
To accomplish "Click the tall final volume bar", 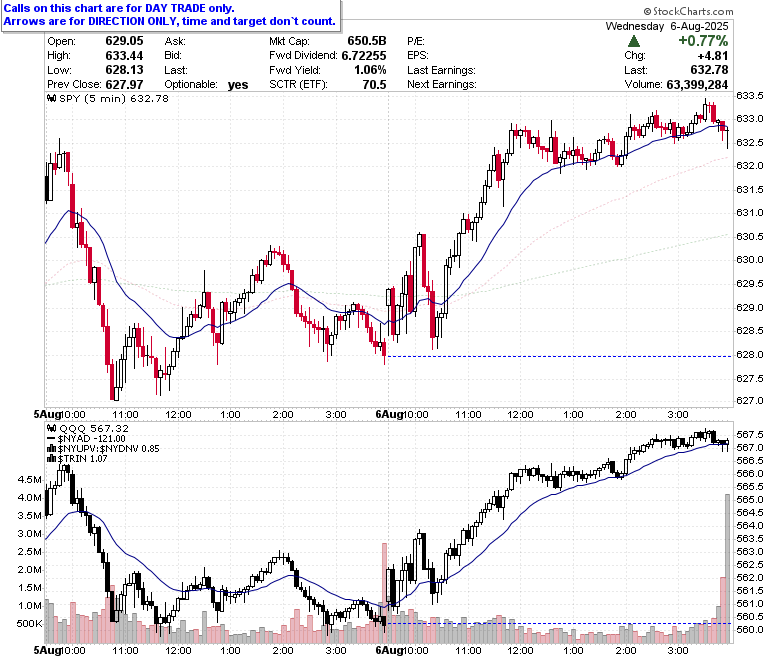I will point(727,568).
